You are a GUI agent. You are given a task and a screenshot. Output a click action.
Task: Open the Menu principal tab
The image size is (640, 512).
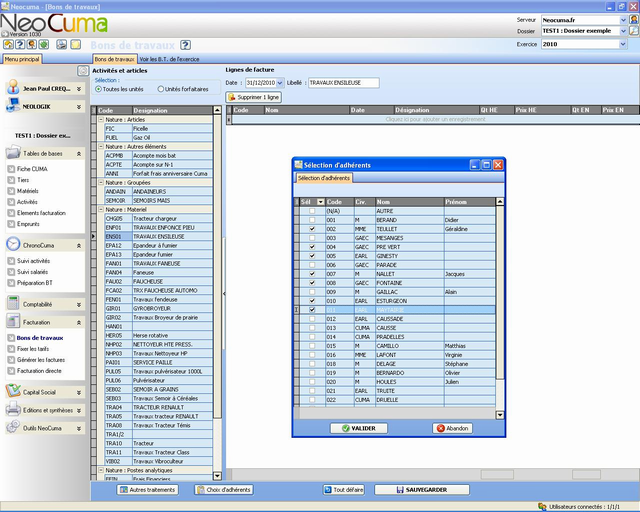tap(22, 60)
